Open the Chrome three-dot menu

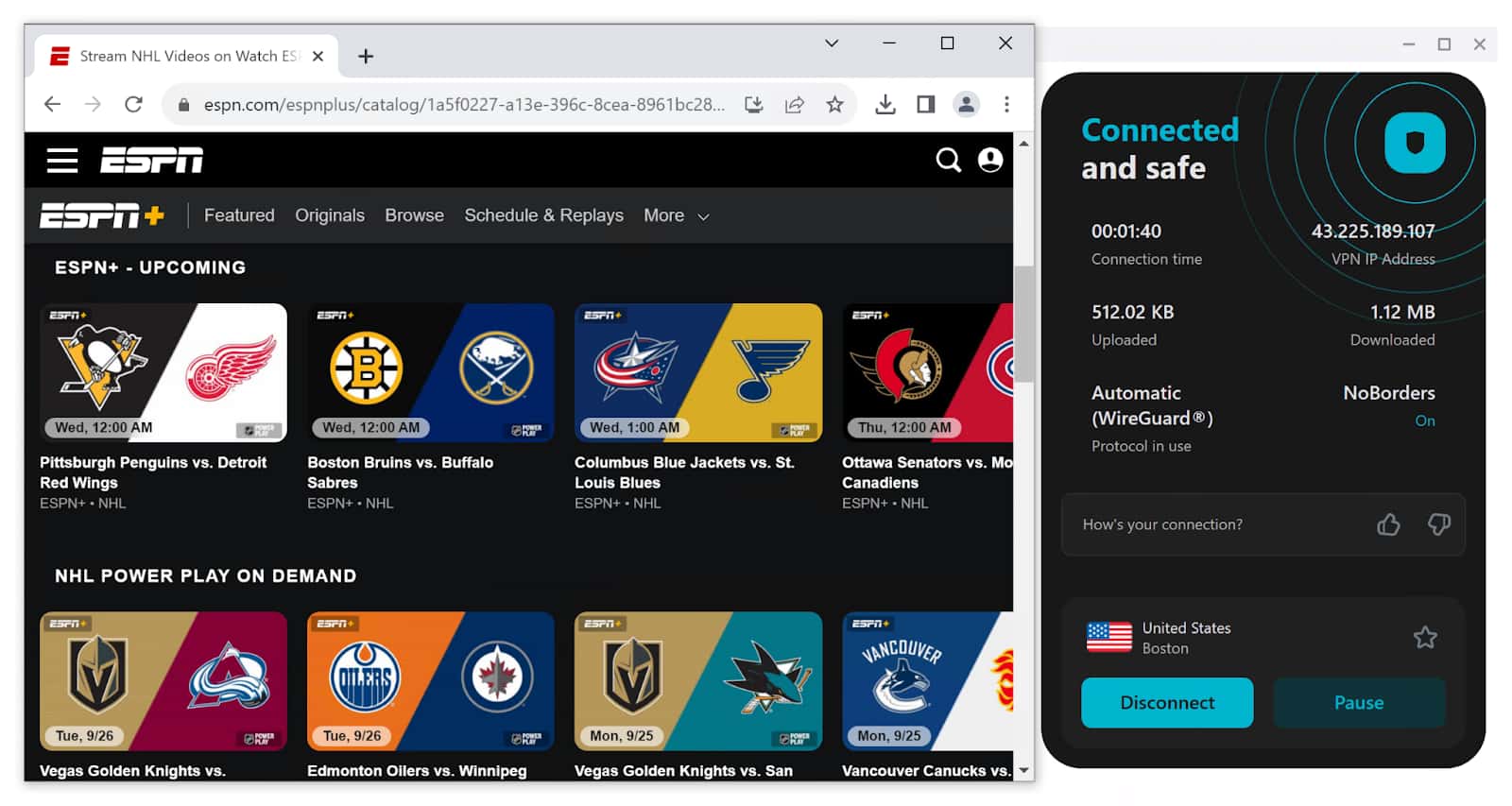pyautogui.click(x=1006, y=104)
